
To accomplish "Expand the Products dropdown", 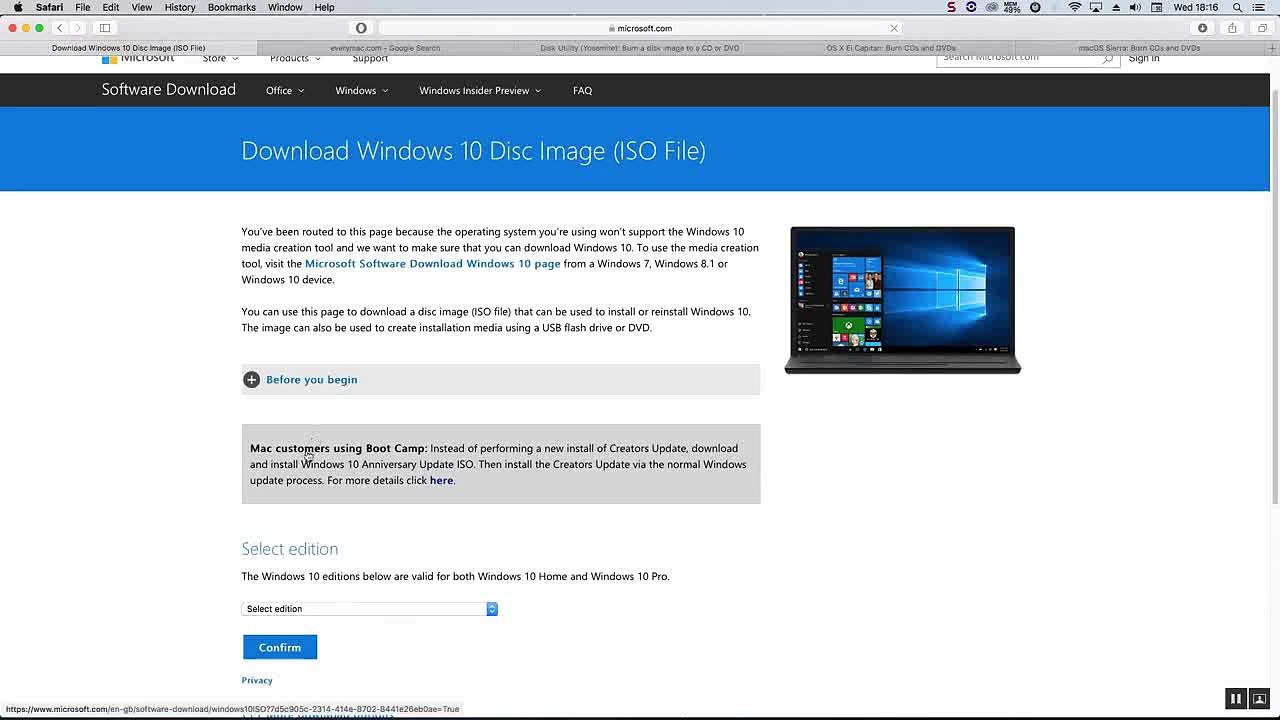I will click(x=295, y=58).
